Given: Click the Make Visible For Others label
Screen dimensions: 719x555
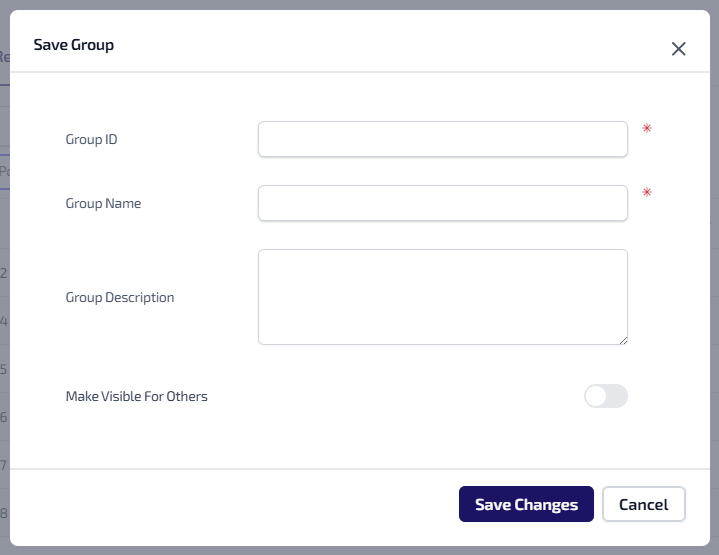Looking at the screenshot, I should pyautogui.click(x=136, y=396).
